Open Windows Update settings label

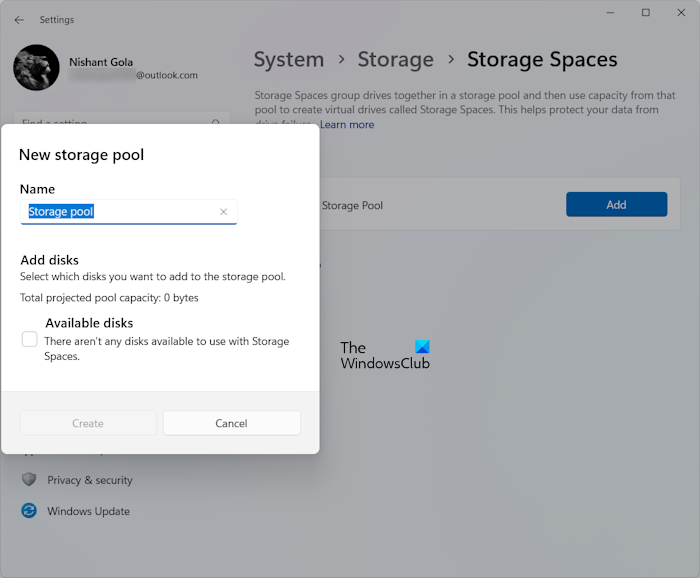tap(89, 511)
